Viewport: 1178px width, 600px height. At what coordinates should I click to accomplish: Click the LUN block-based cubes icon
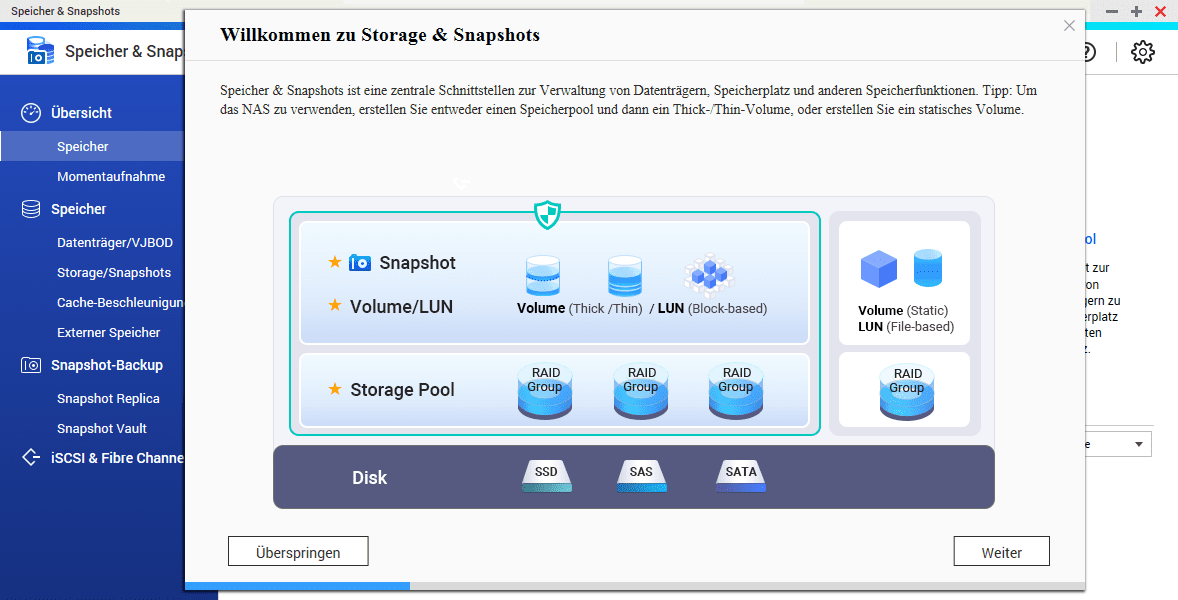tap(708, 274)
